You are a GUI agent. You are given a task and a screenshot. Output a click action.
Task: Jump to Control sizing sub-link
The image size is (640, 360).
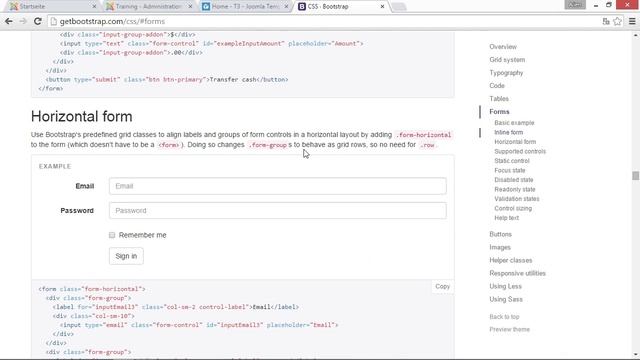513,209
